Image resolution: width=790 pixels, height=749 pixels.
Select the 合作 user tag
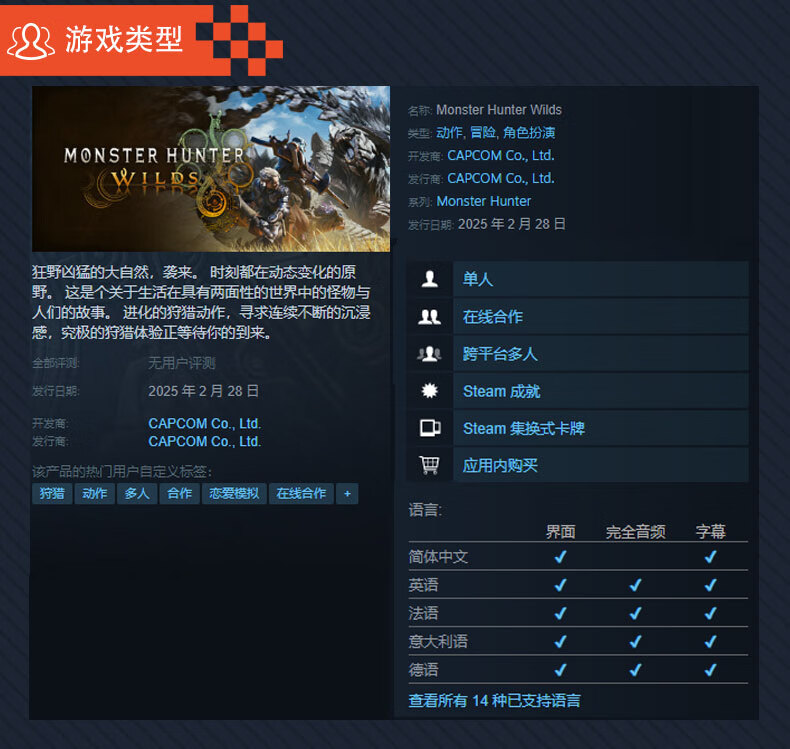(180, 494)
